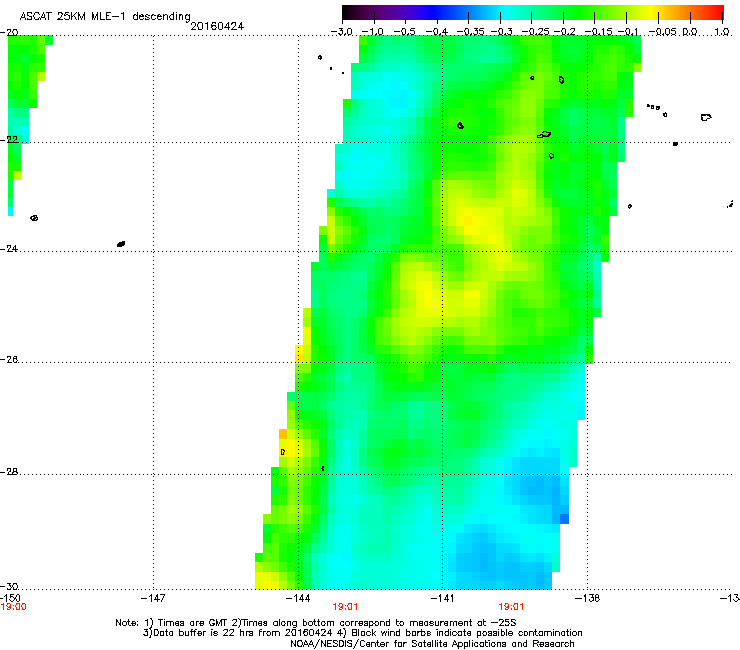The height and width of the screenshot is (650, 740).
Task: Click the -26 latitude axis label
Action: coord(9,360)
